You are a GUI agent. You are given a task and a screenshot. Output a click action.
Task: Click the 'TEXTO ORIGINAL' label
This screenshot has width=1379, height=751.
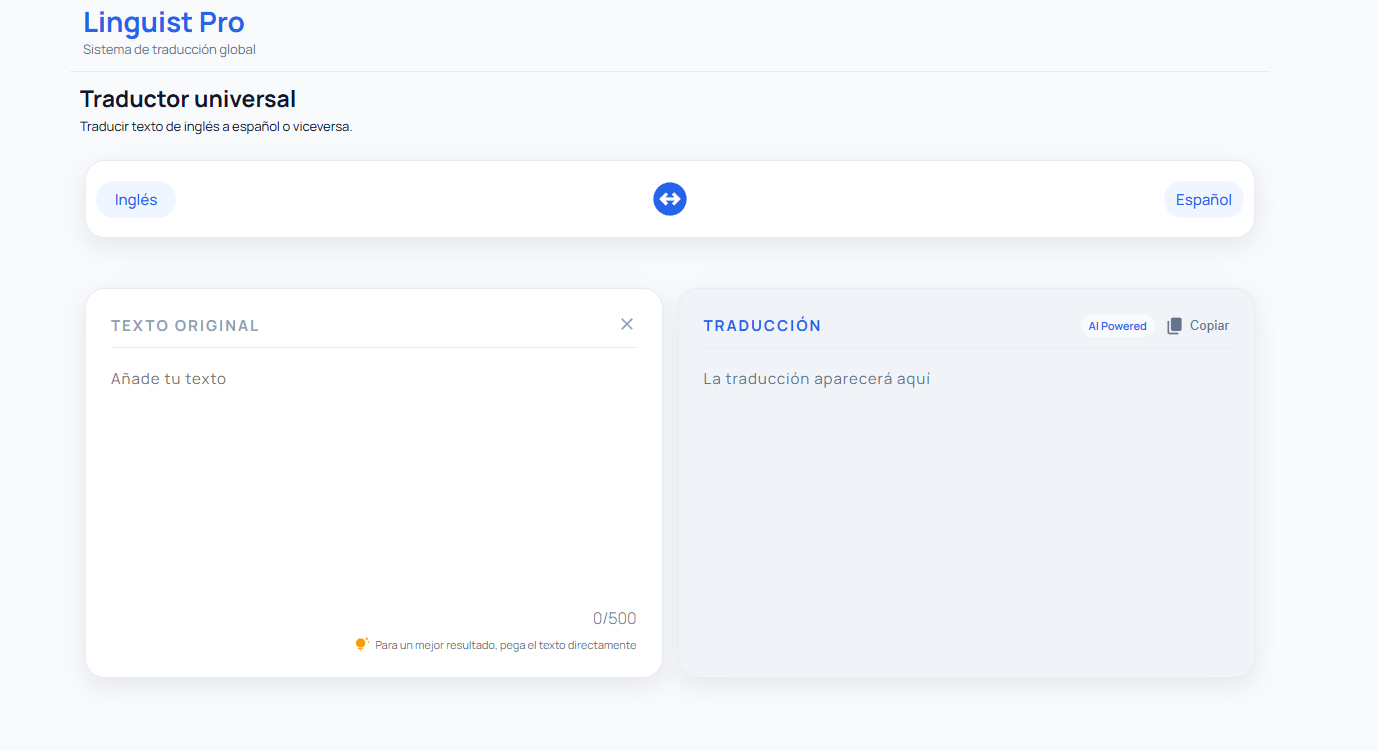point(185,326)
